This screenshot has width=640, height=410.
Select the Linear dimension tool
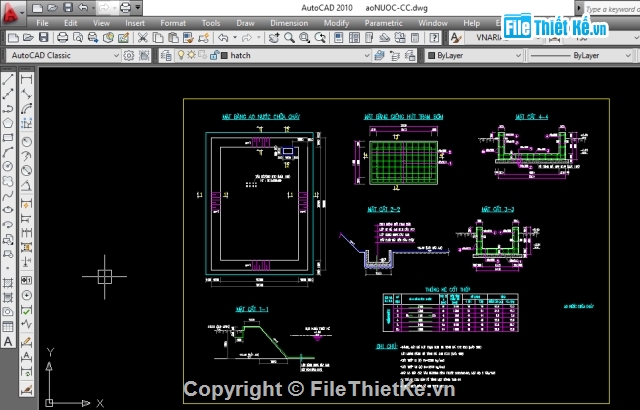pos(27,79)
